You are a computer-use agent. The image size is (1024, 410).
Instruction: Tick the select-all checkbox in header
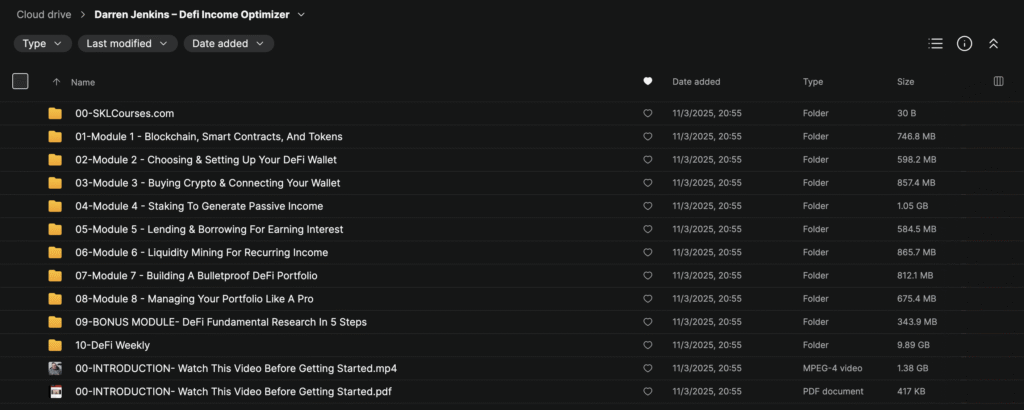[x=20, y=82]
